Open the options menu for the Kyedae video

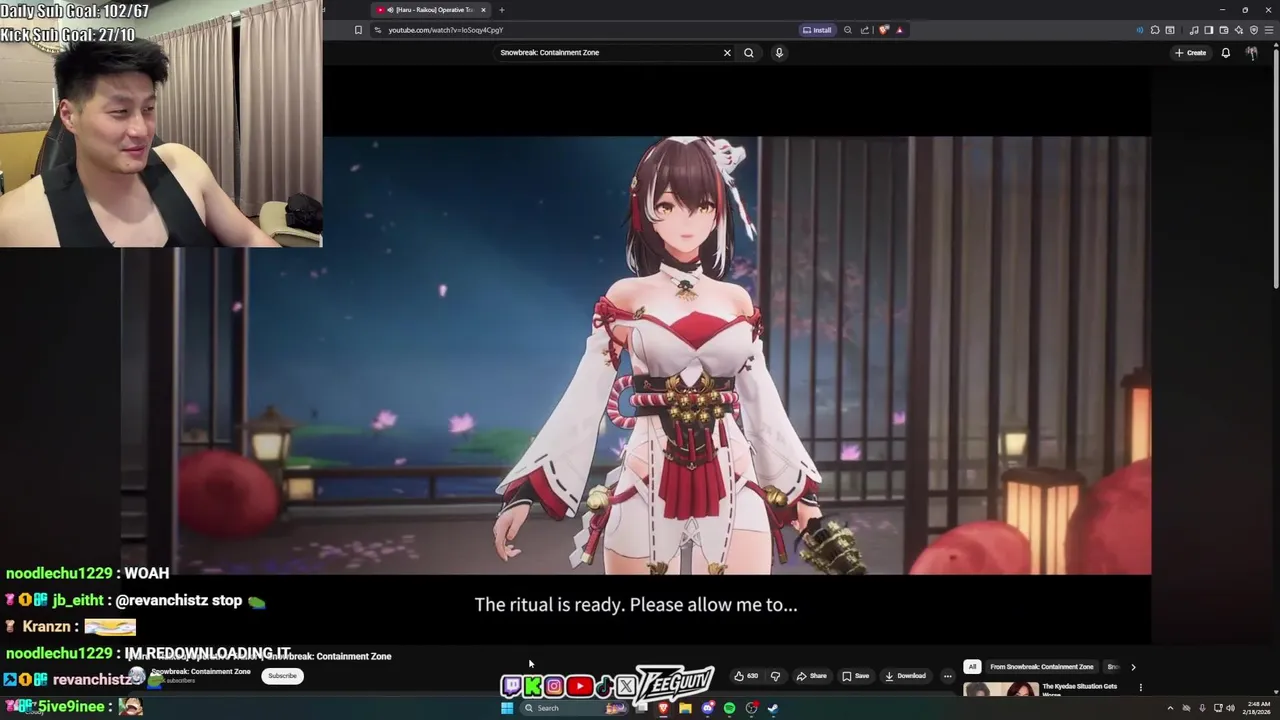pos(1140,688)
